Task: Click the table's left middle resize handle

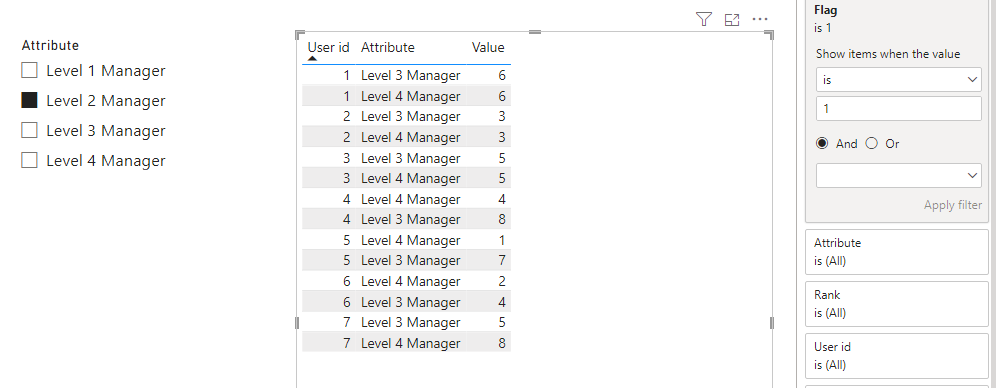Action: pyautogui.click(x=297, y=323)
